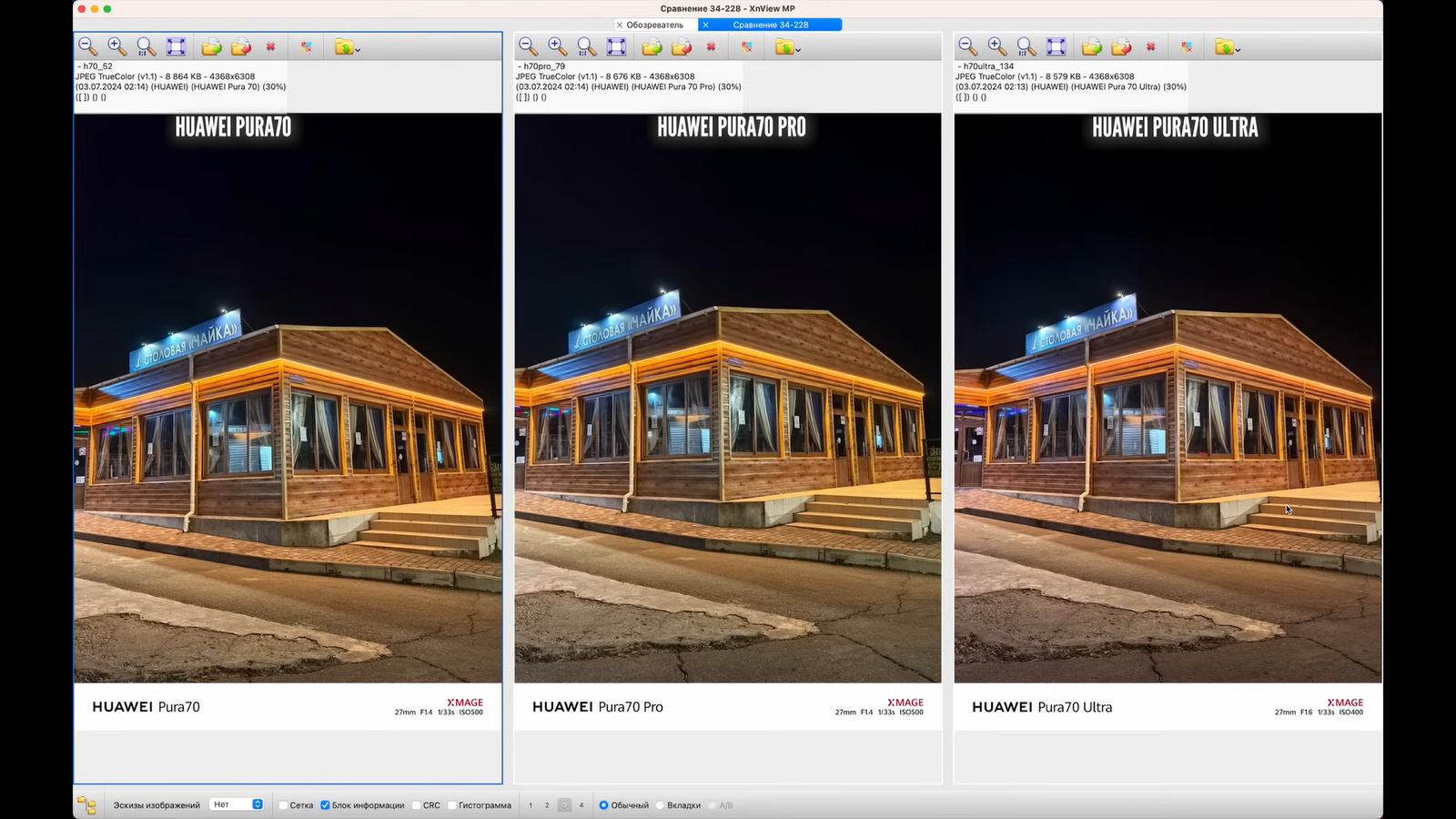The width and height of the screenshot is (1456, 819).
Task: Set comparison layout to 4 images
Action: pos(581,805)
